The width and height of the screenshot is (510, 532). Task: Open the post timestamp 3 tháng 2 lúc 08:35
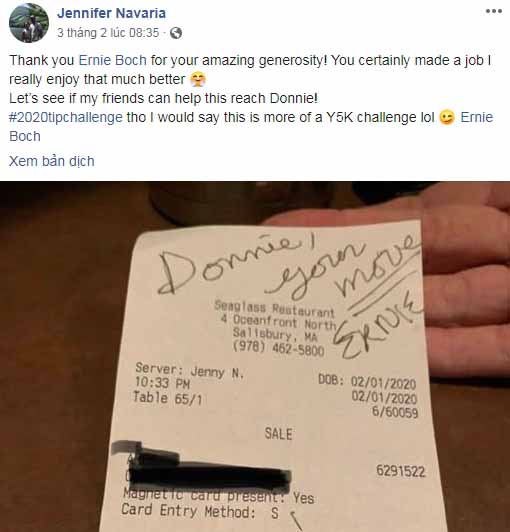108,33
